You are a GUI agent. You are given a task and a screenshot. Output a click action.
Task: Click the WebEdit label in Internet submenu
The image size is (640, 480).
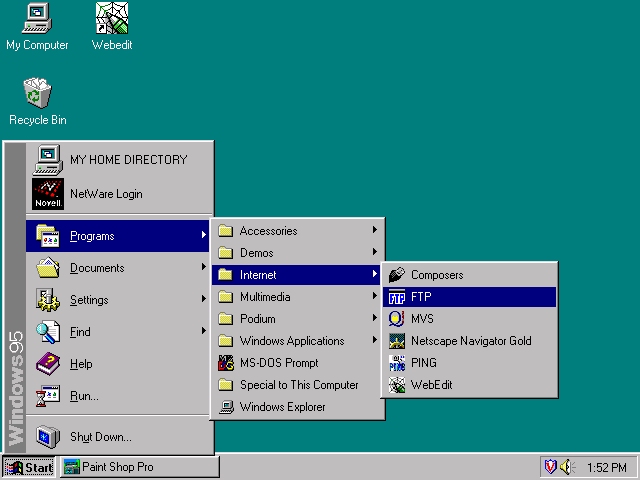pyautogui.click(x=431, y=385)
